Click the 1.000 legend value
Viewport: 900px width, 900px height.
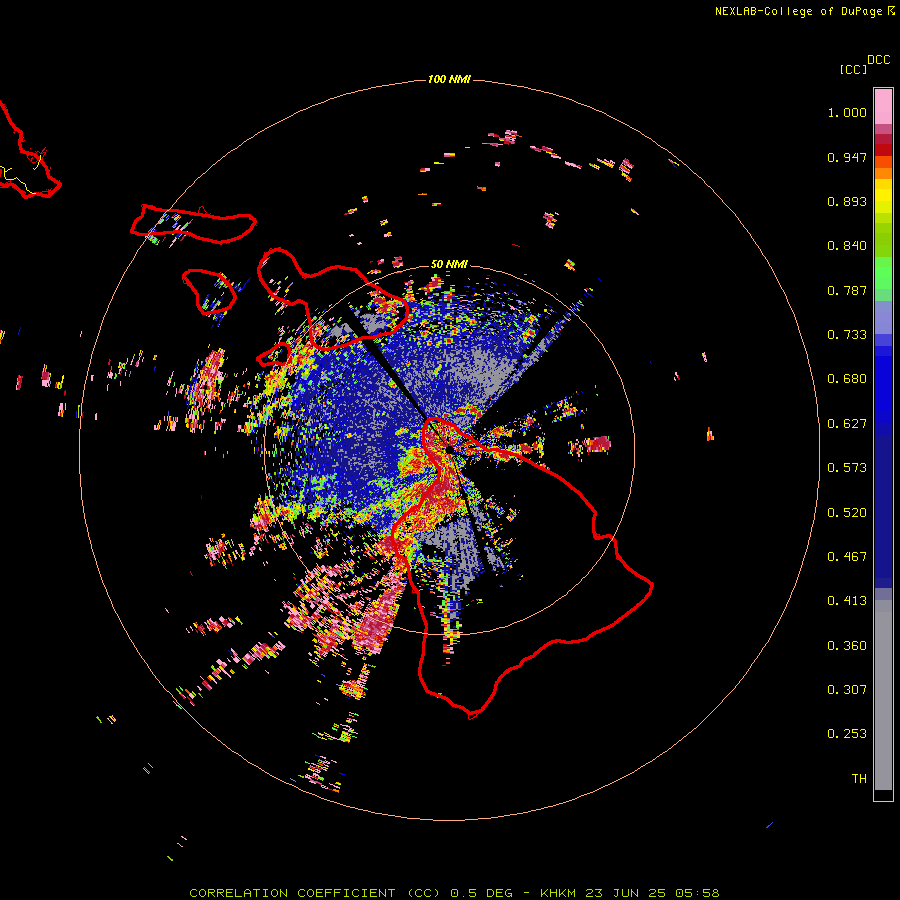(x=847, y=112)
